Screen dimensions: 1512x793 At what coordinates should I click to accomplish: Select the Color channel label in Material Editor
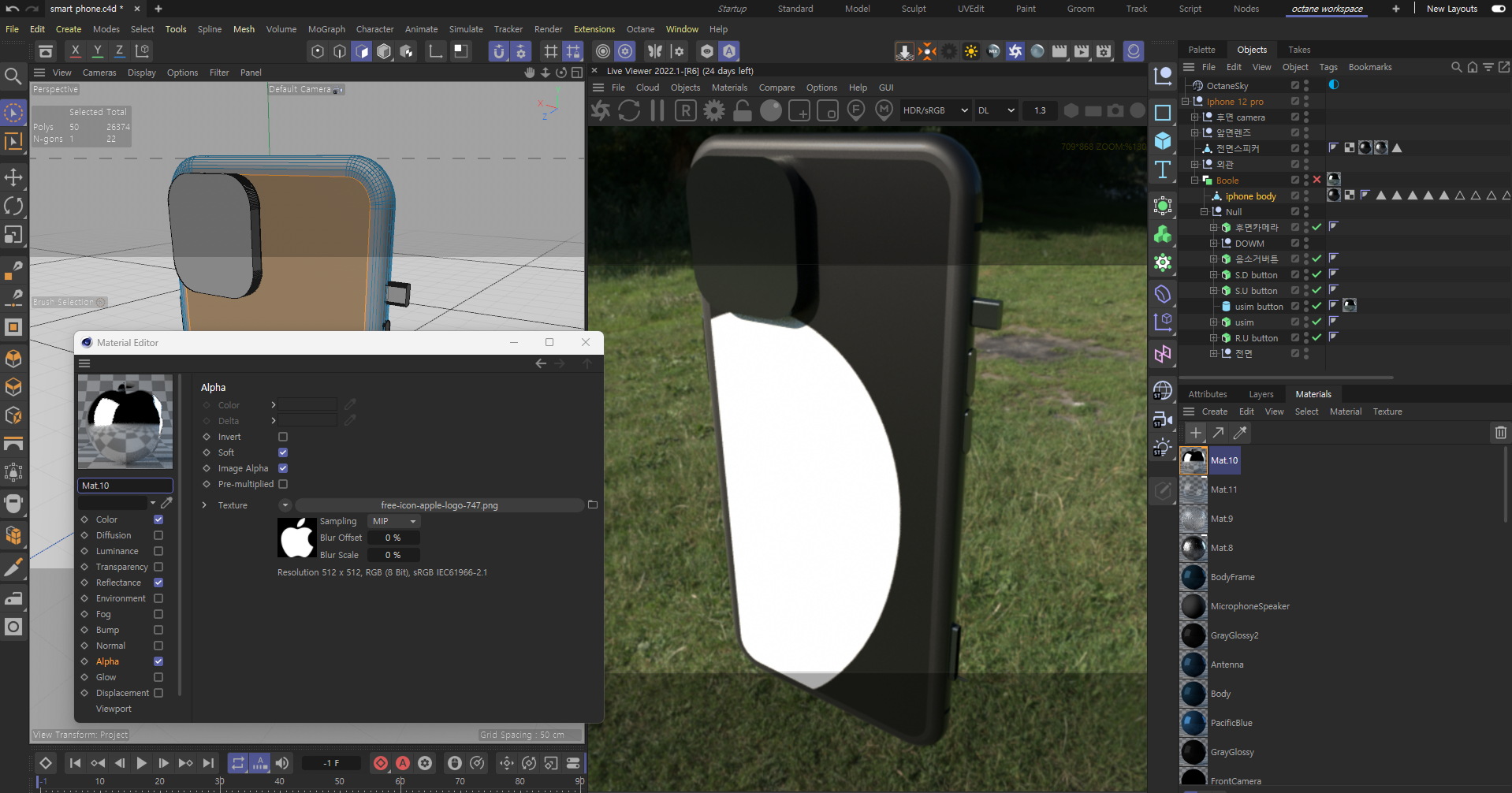point(106,519)
